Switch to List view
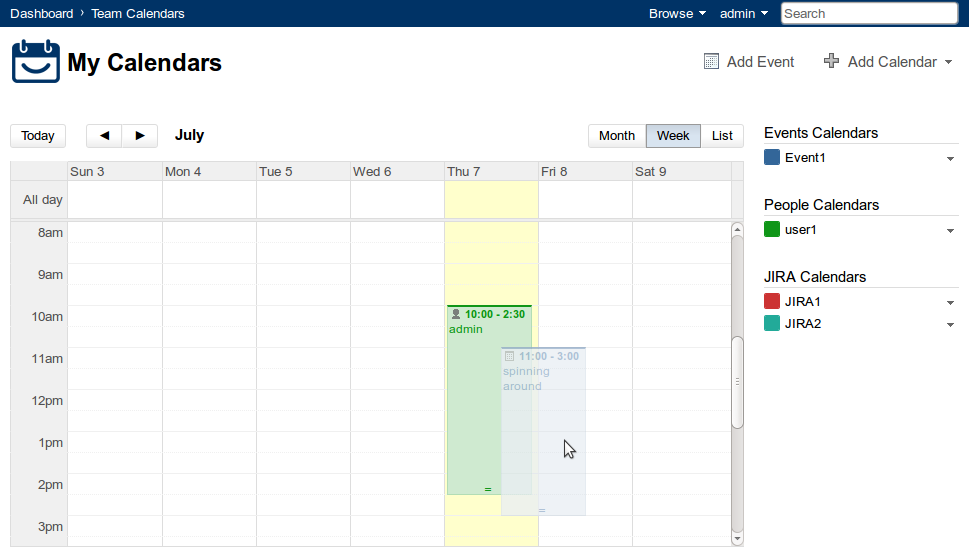 722,136
